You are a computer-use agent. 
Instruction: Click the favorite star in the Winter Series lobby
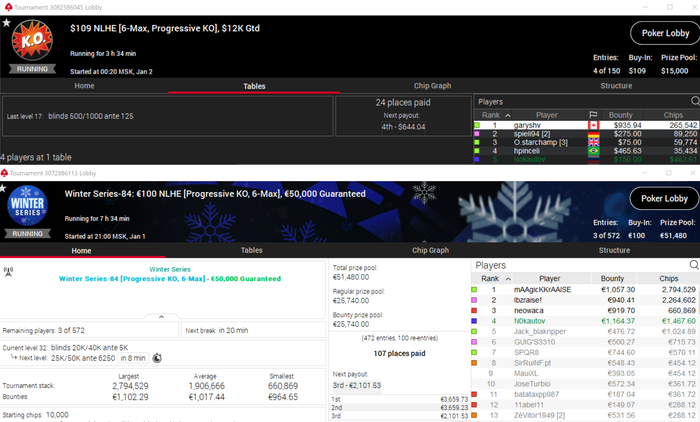pos(2,188)
